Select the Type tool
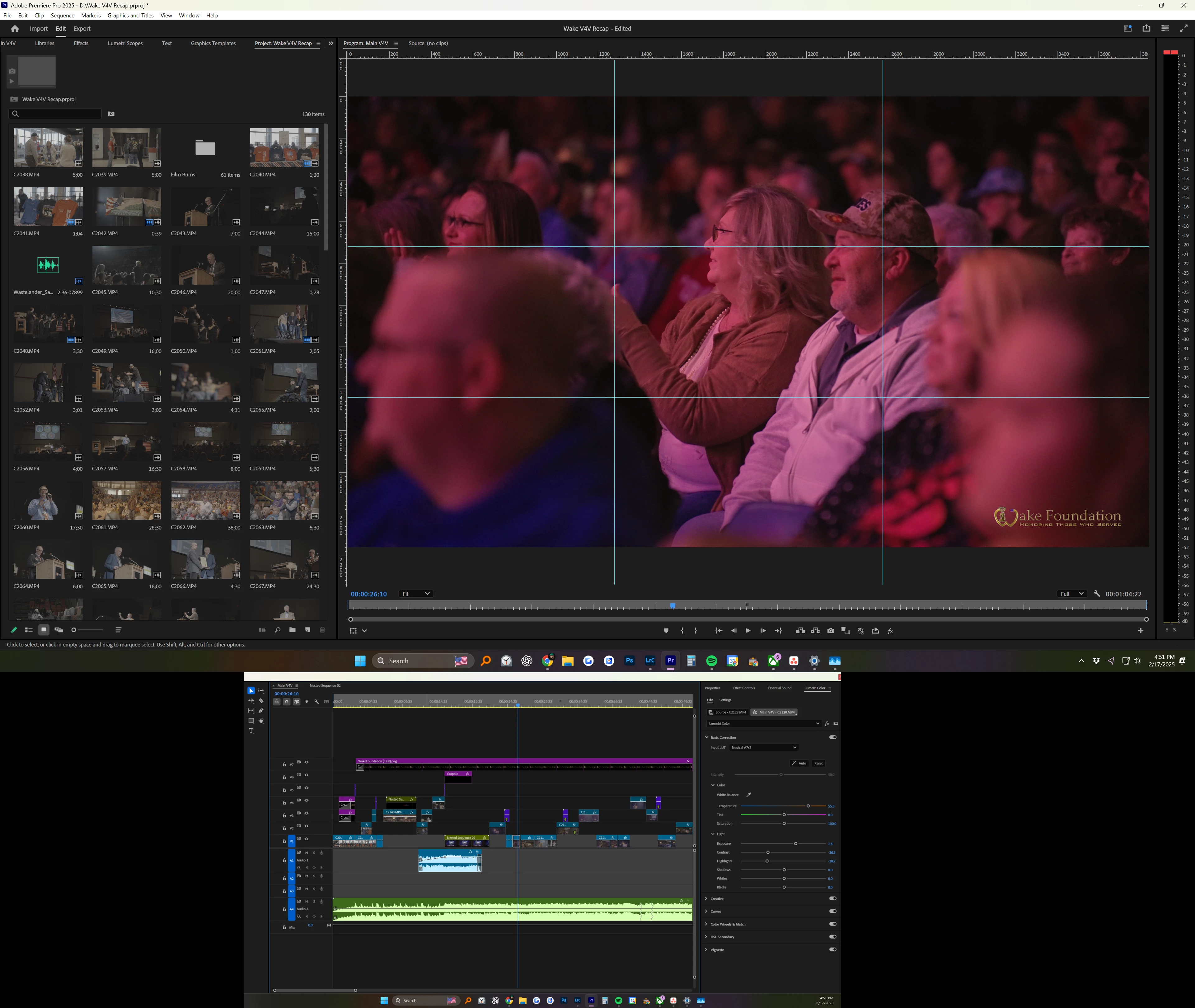 pos(251,731)
